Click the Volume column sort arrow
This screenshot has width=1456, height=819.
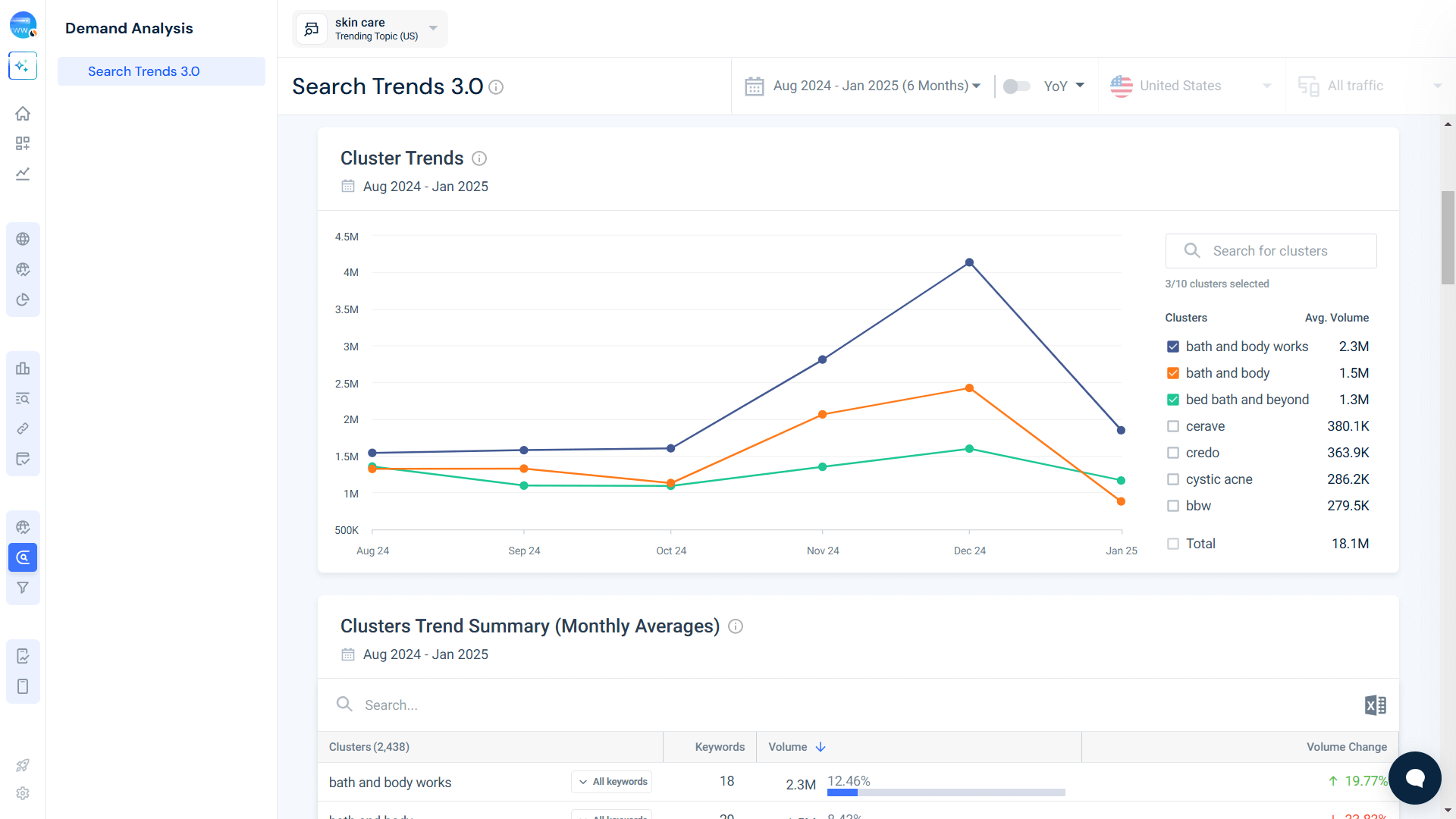[x=821, y=747]
